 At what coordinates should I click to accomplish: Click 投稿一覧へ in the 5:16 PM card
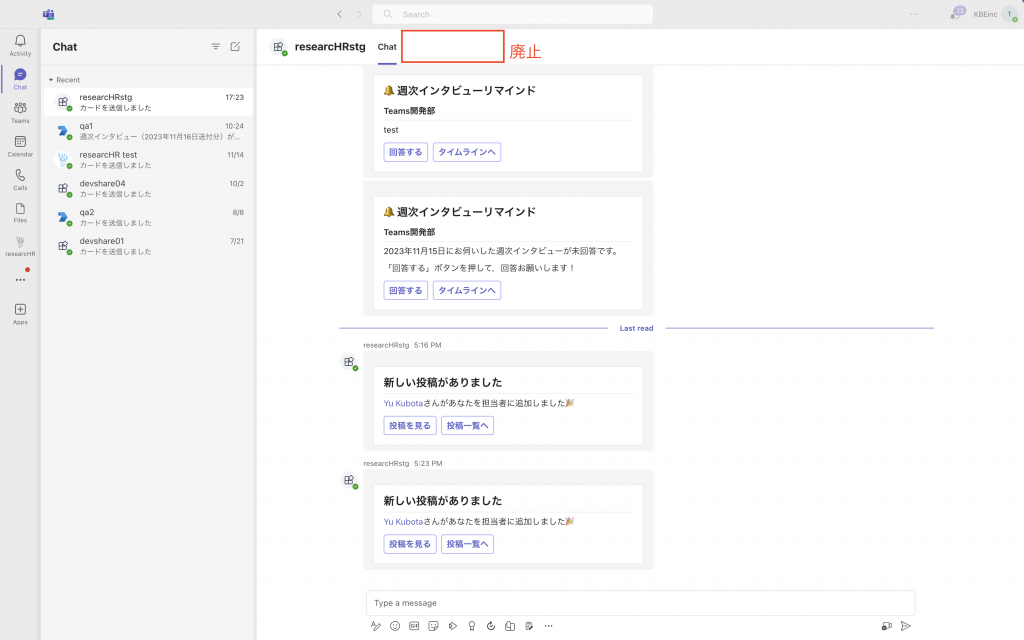click(x=467, y=426)
